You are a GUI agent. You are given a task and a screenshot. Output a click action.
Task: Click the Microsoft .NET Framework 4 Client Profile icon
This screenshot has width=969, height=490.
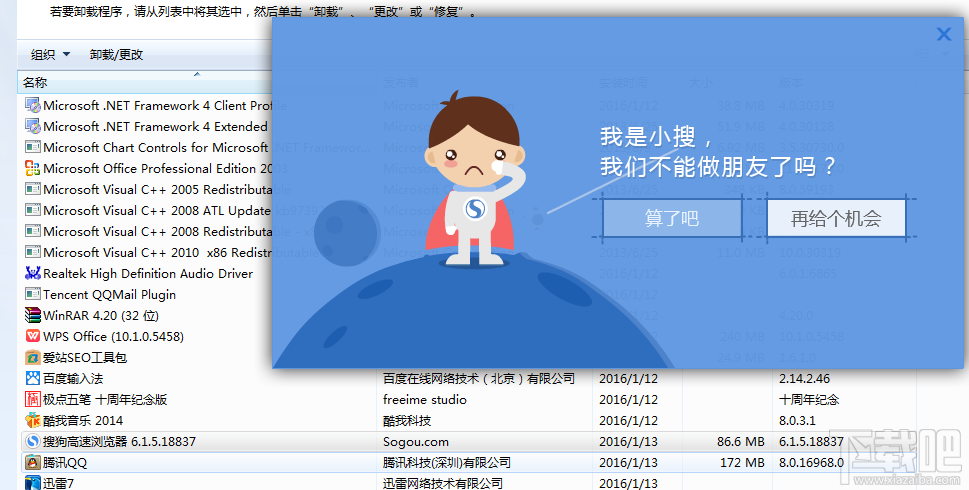click(x=32, y=106)
